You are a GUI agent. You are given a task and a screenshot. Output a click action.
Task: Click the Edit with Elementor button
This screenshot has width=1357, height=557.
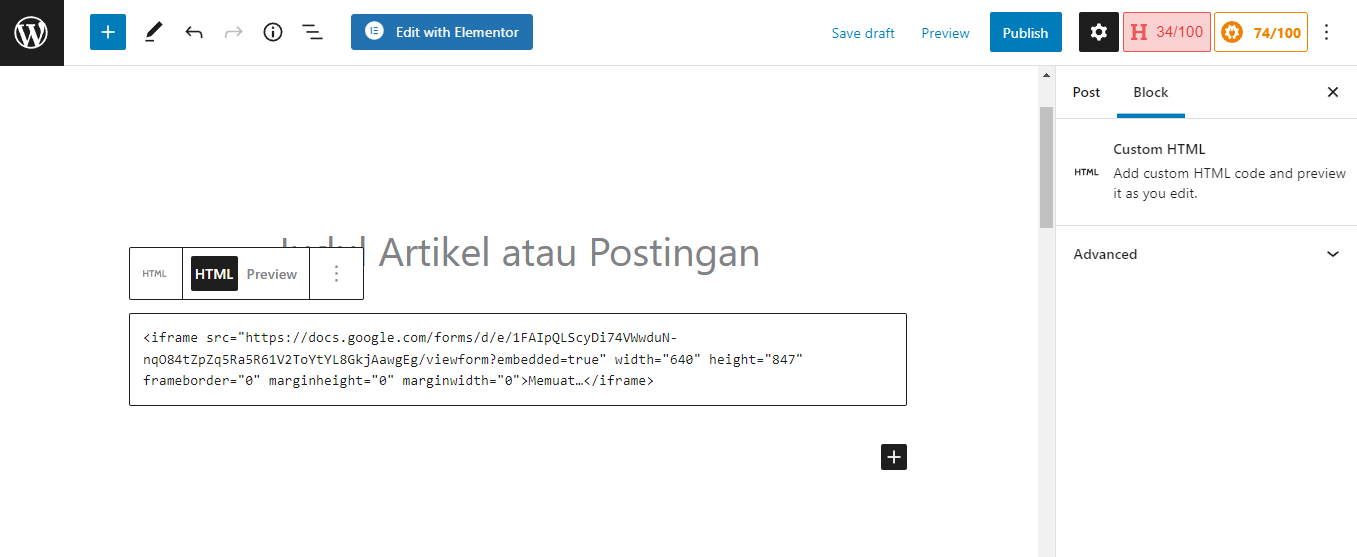(442, 32)
